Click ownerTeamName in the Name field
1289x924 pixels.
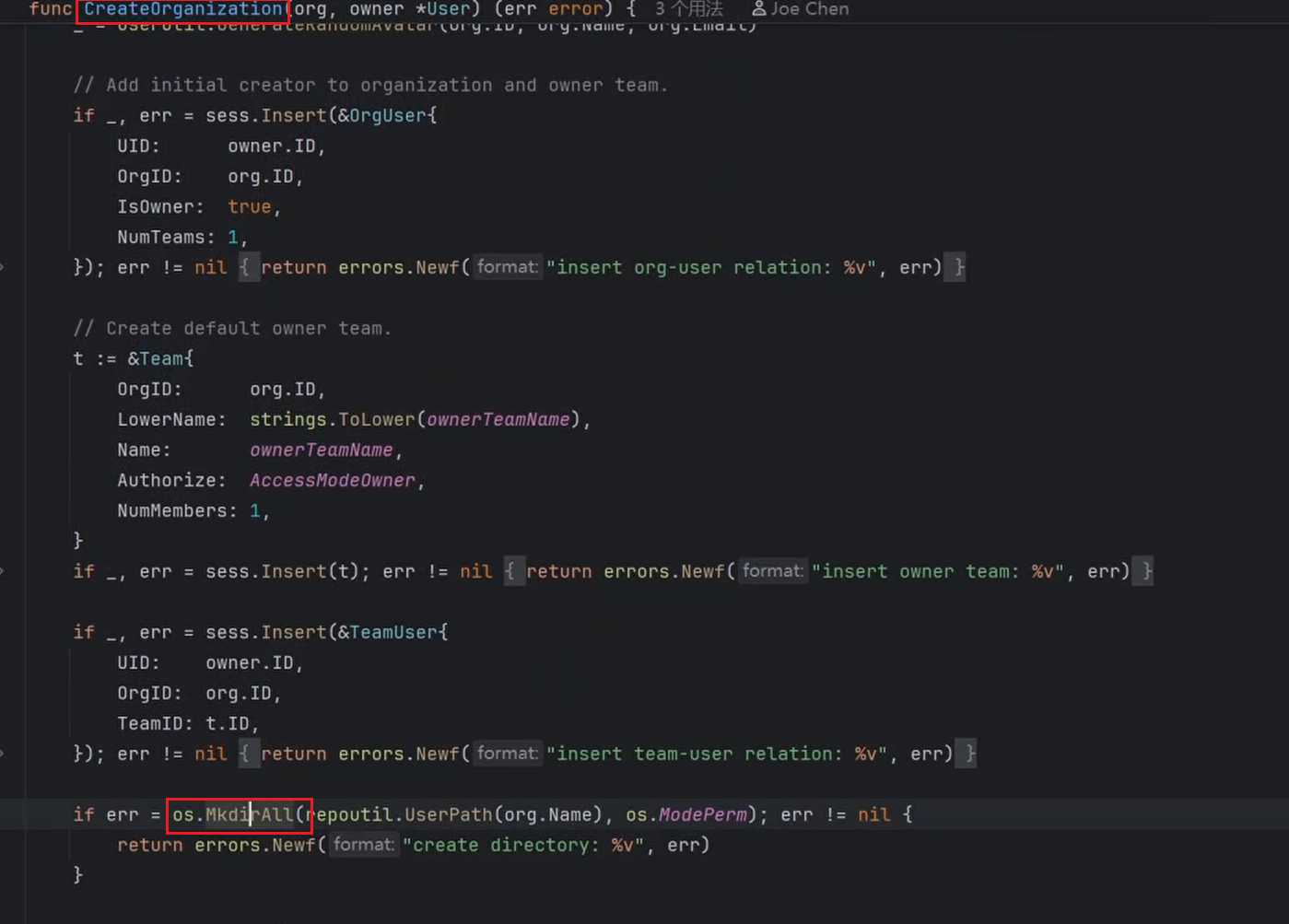321,450
